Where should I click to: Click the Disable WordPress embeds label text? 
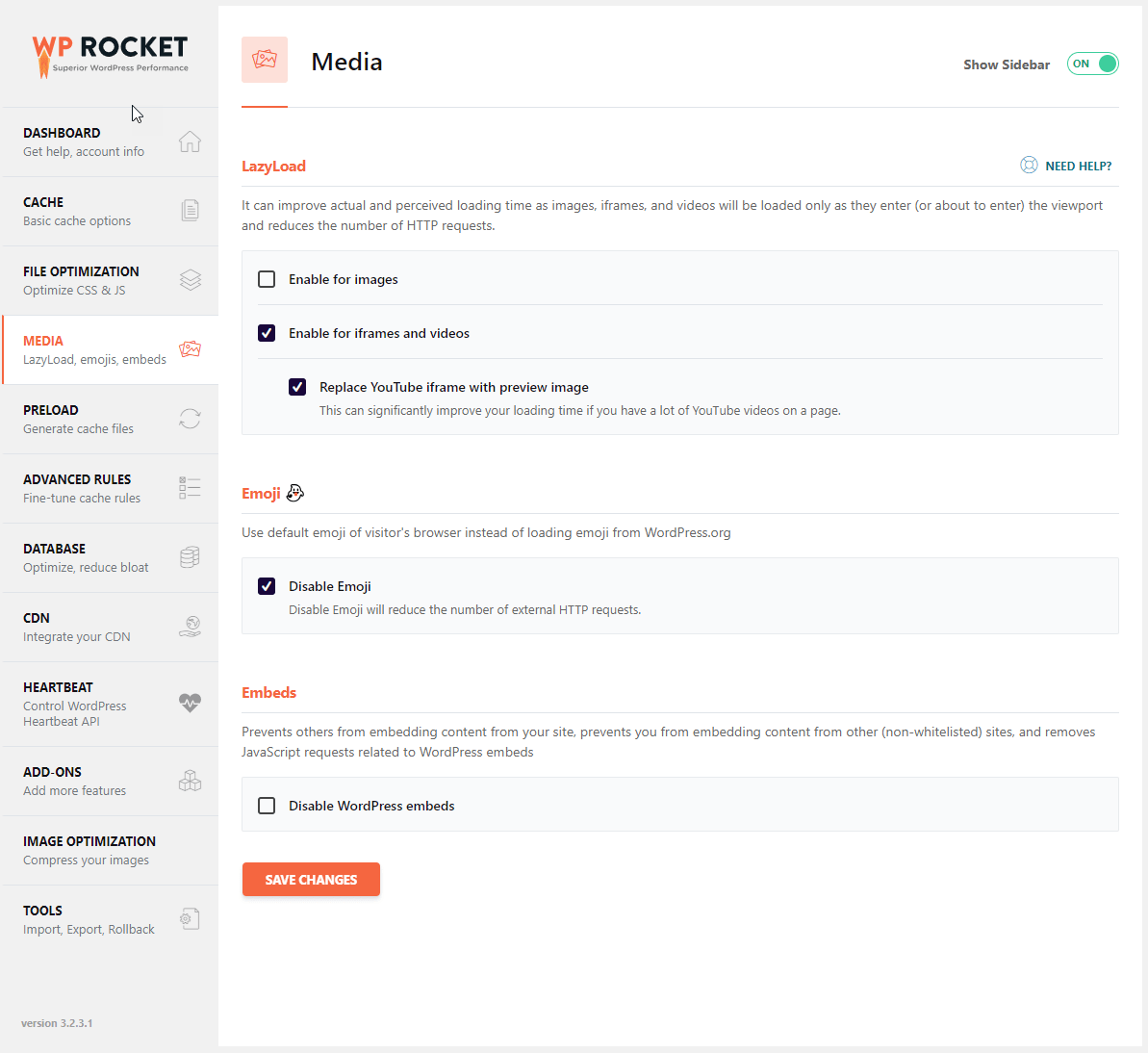371,806
